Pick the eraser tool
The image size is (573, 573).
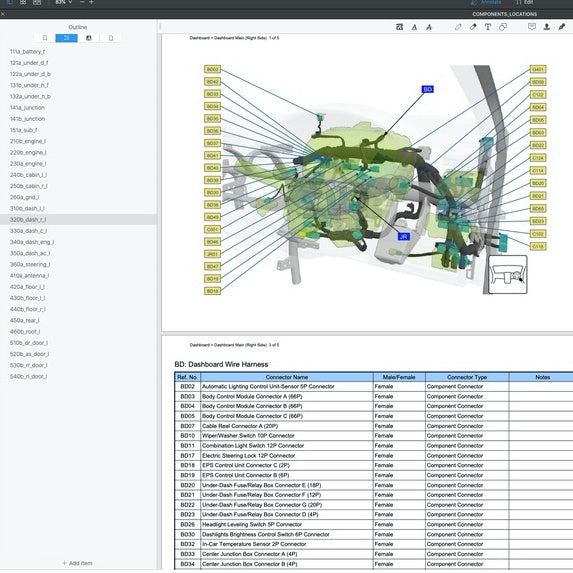click(x=473, y=27)
